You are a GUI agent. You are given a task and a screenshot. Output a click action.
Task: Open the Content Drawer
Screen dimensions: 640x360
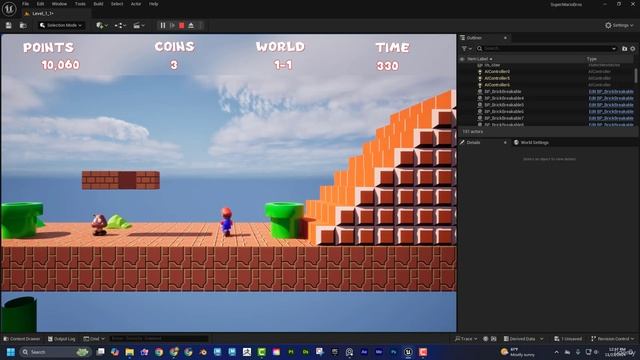click(x=22, y=339)
